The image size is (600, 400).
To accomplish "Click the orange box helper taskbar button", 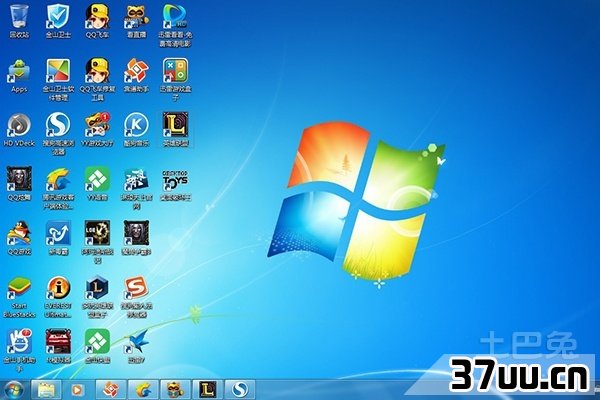I will pos(110,390).
